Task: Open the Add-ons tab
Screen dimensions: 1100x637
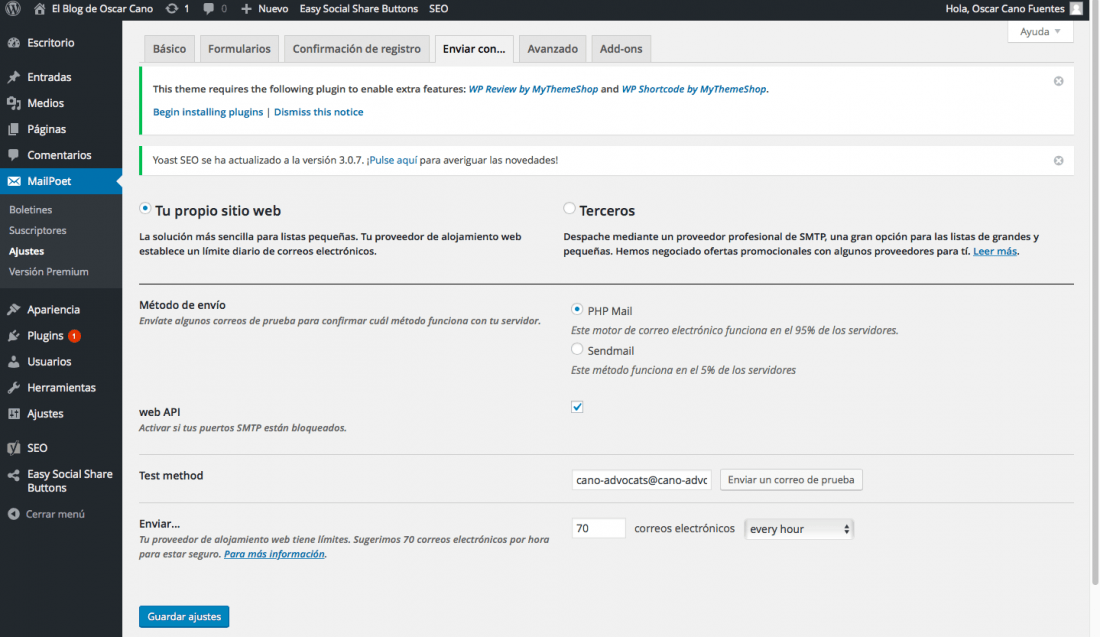Action: click(621, 48)
